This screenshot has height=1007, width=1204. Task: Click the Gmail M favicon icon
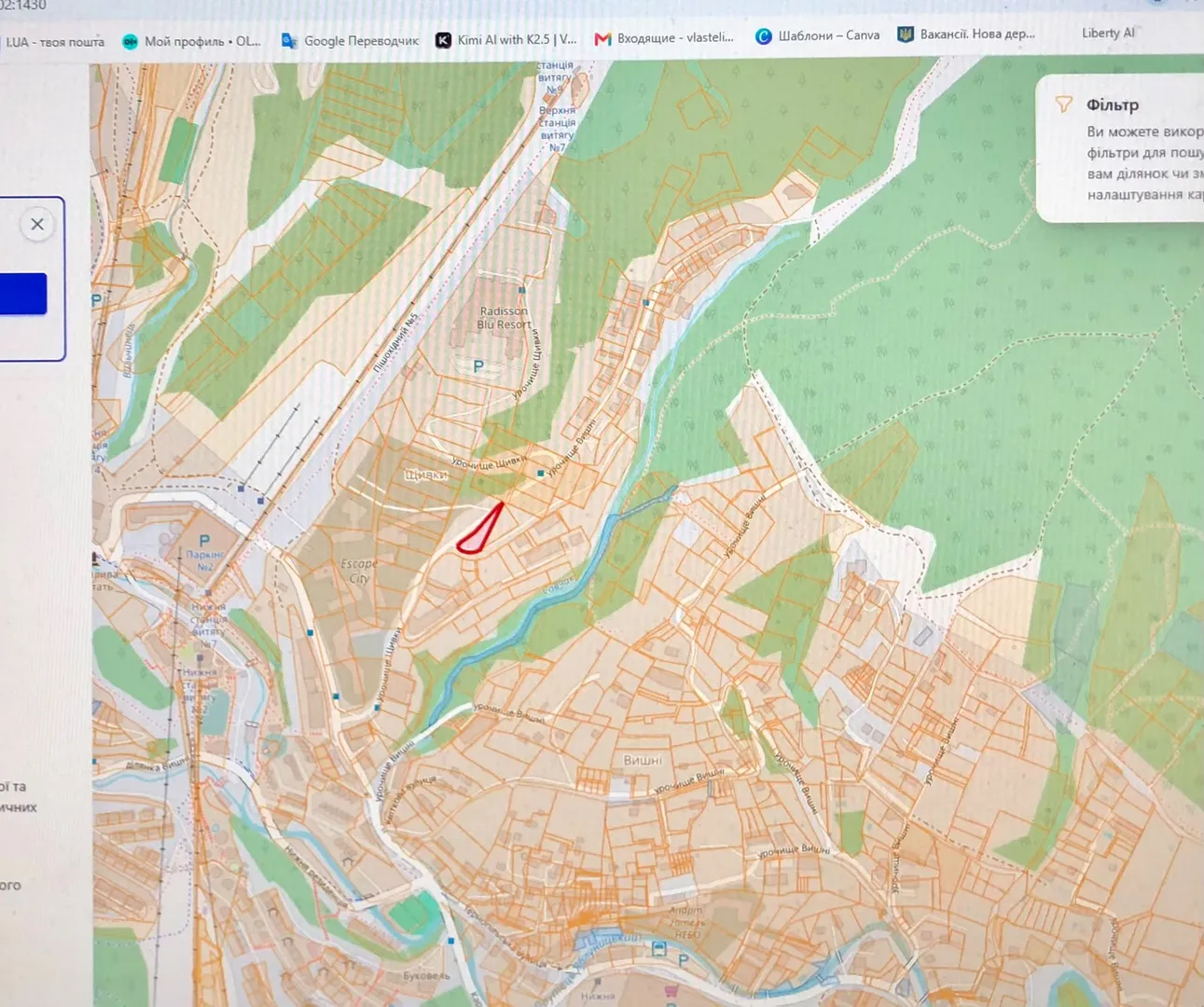click(602, 39)
